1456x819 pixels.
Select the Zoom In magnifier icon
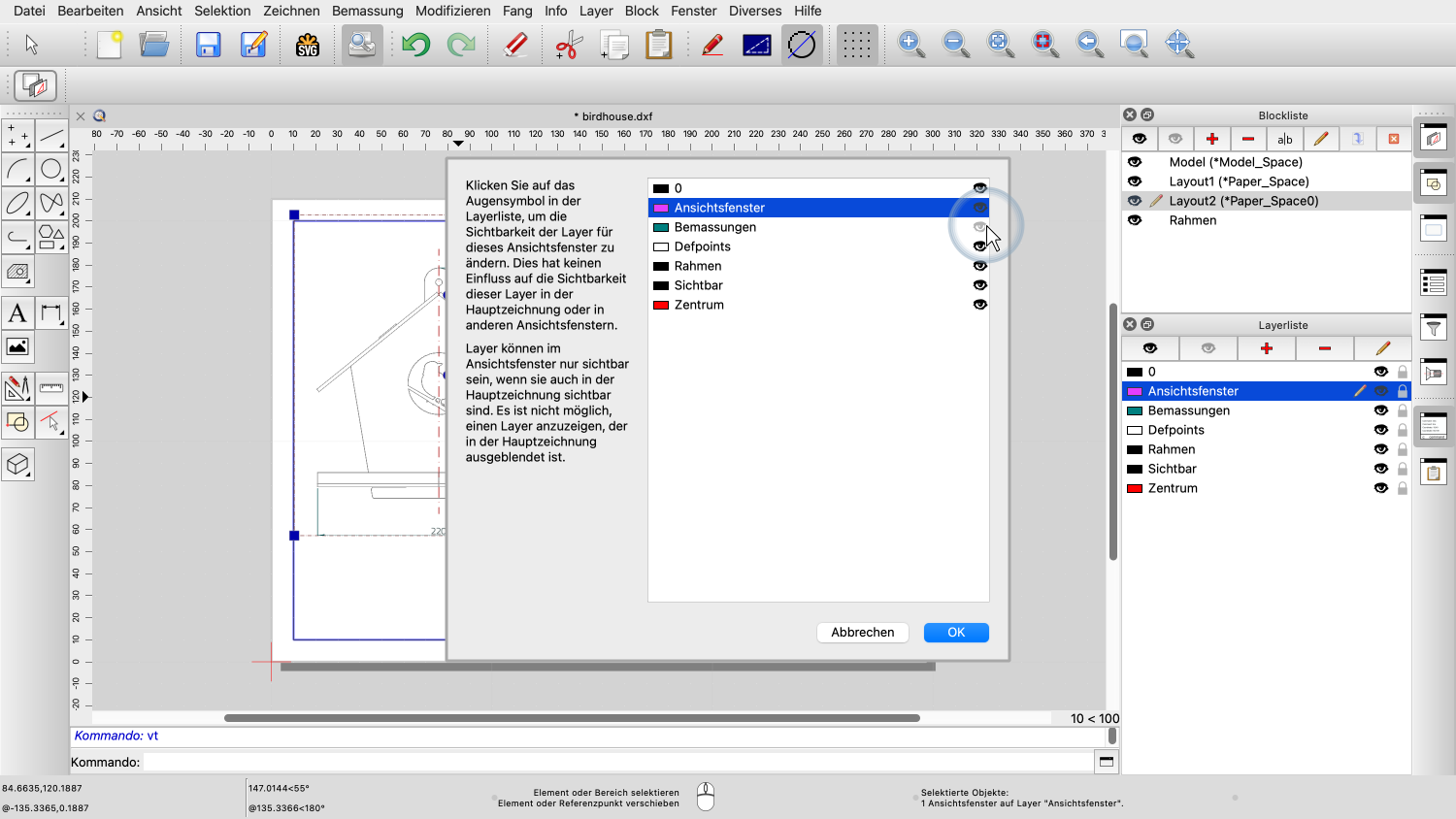(x=910, y=44)
